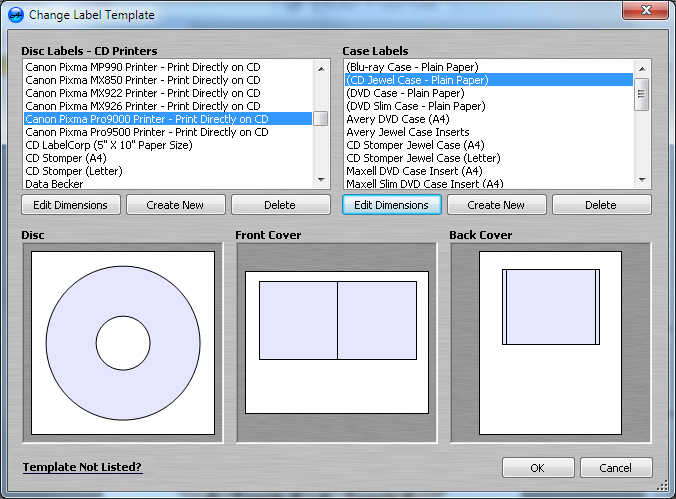
Task: Click the Front Cover preview thumbnail
Action: 337,343
